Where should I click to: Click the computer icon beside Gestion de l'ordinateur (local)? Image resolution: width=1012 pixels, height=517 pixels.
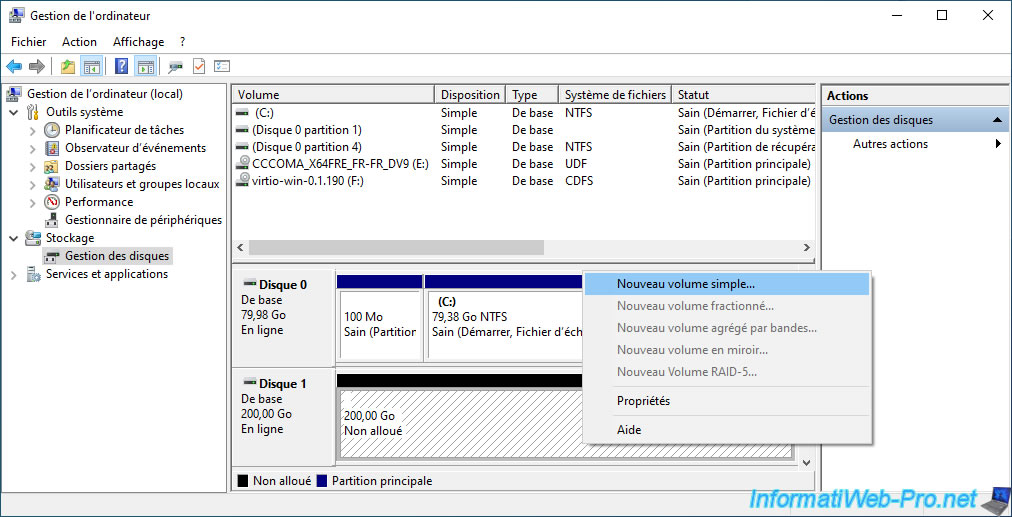pyautogui.click(x=14, y=94)
